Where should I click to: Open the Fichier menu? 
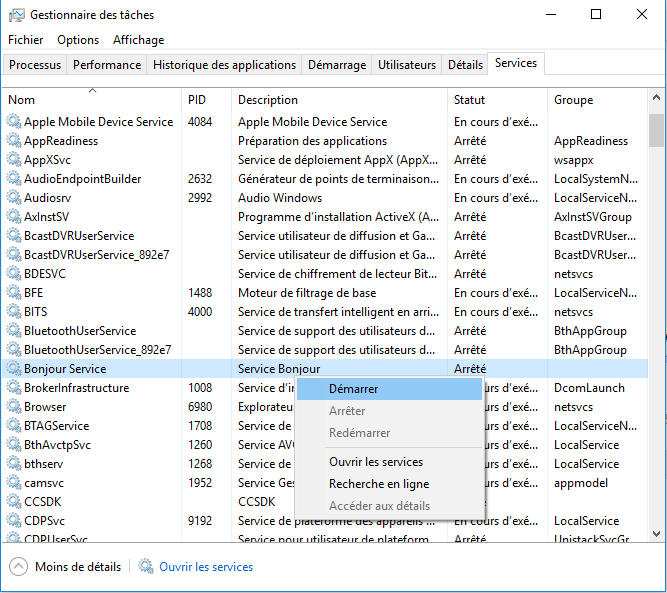pyautogui.click(x=26, y=40)
